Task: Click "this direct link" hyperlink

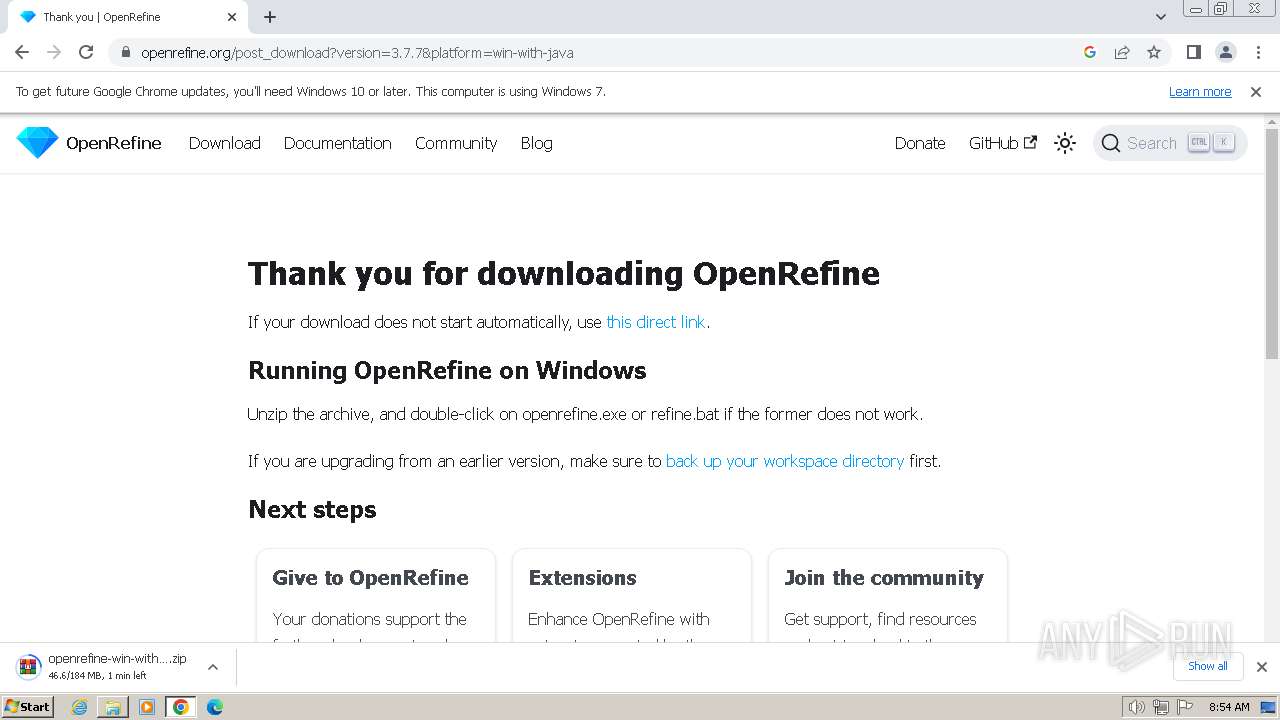Action: pos(656,322)
